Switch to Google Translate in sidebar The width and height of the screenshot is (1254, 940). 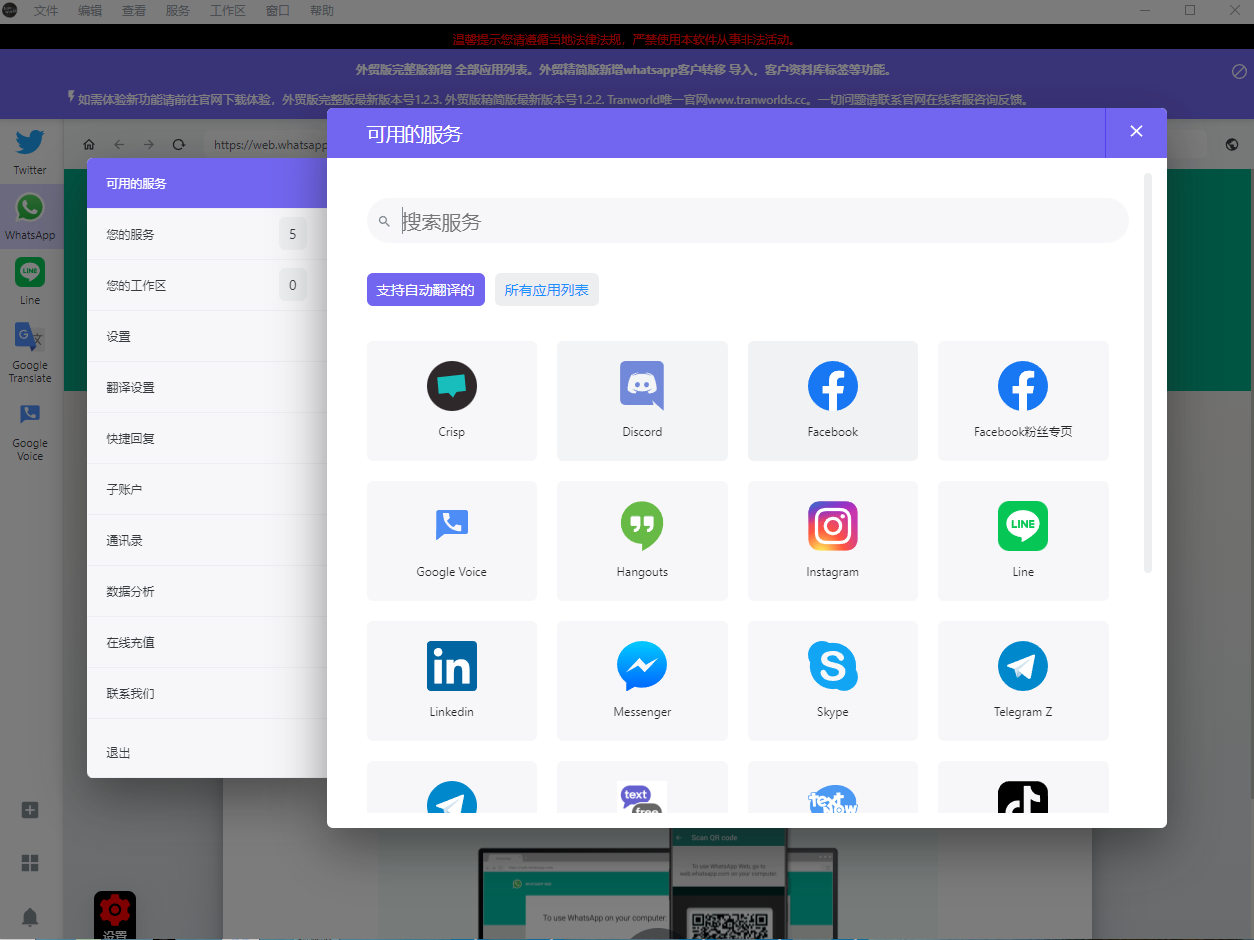point(30,352)
